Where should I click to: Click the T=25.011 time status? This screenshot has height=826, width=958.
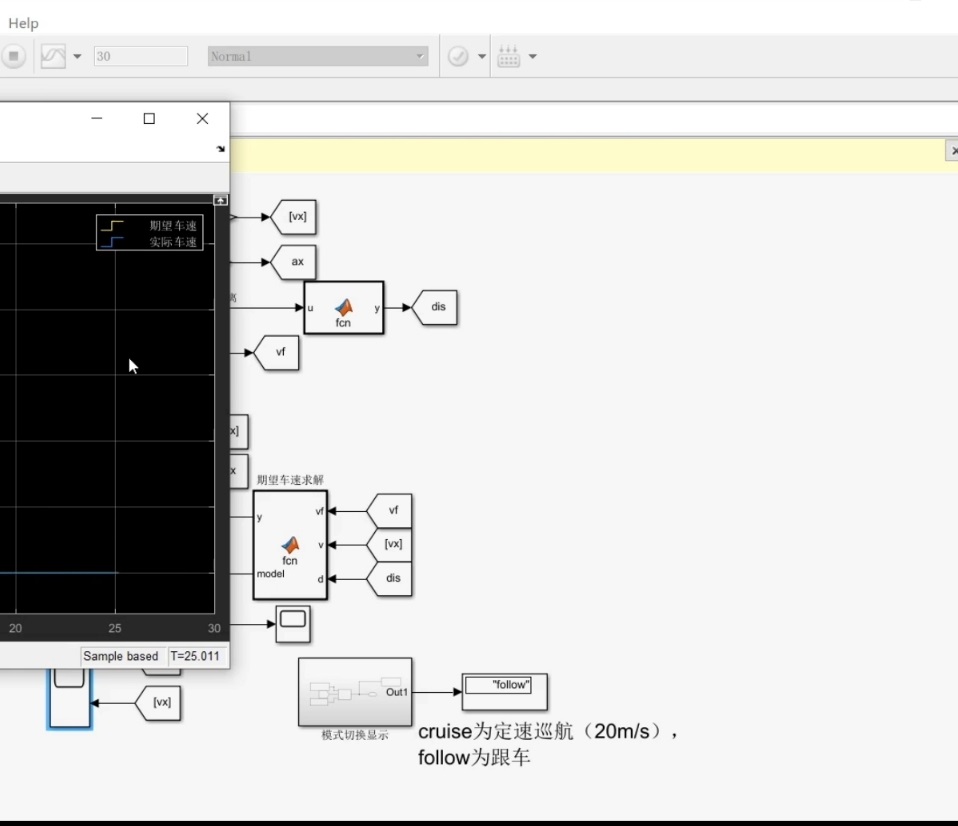point(195,656)
